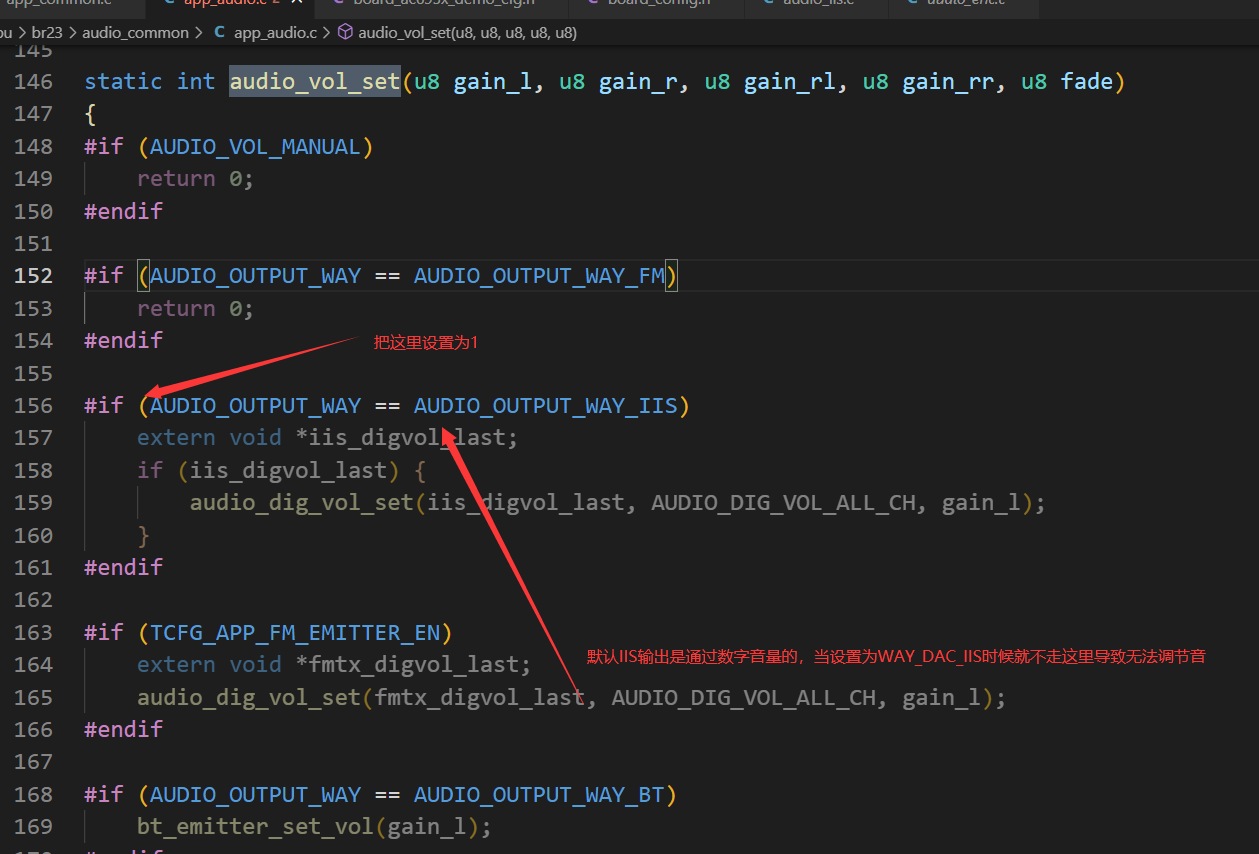Select line number 152 in the gutter

[33, 276]
